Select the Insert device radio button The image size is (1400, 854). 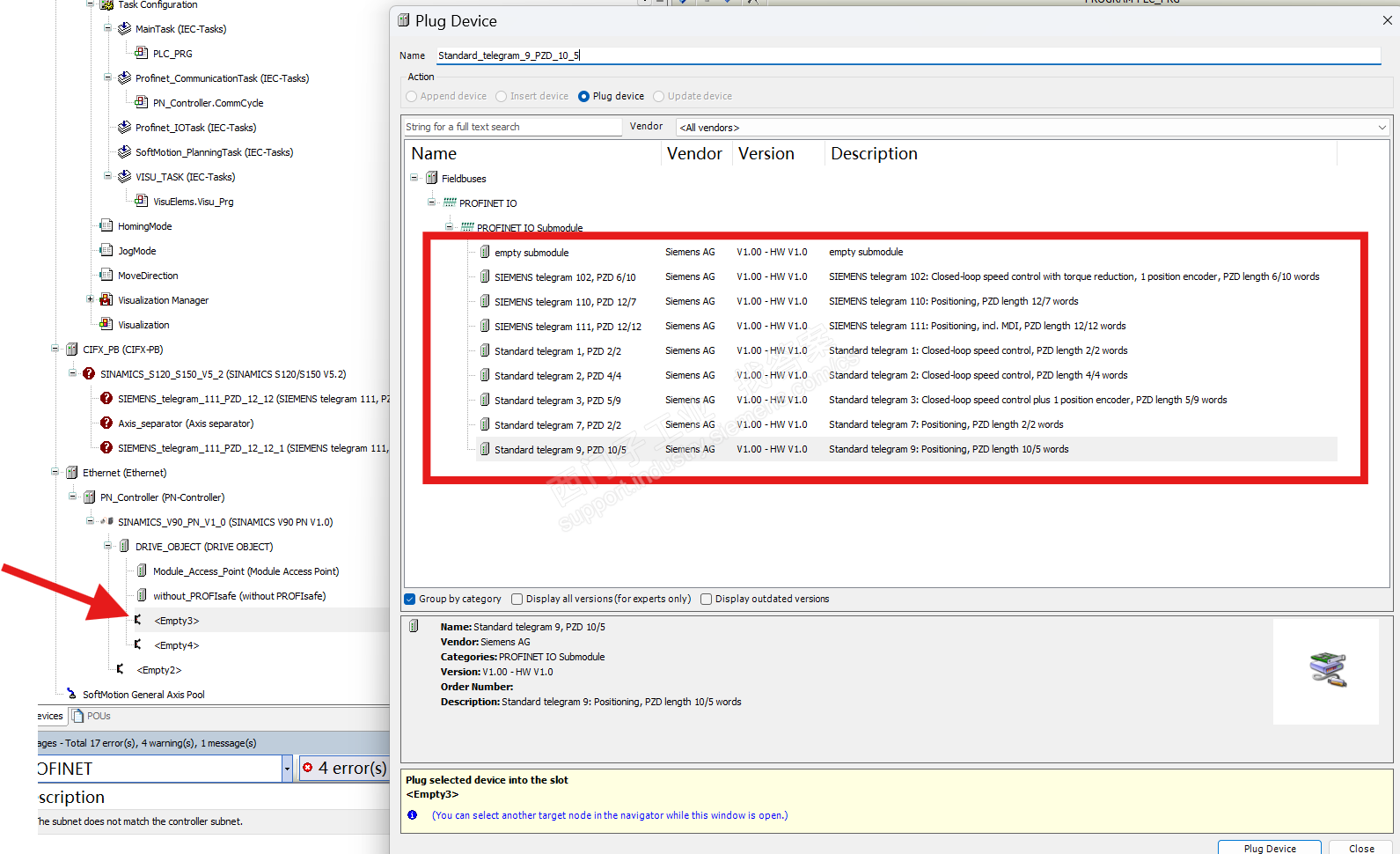pyautogui.click(x=501, y=97)
